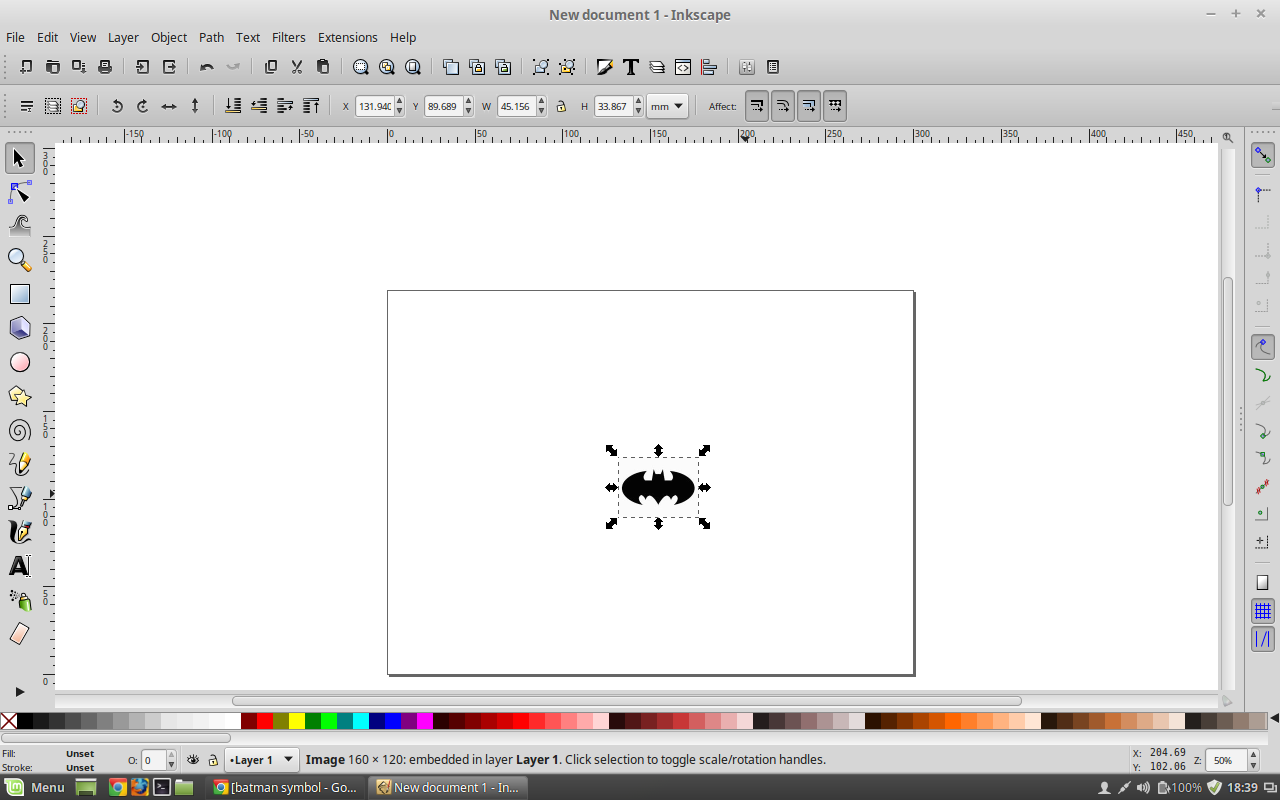
Task: Select the Tweak tool
Action: [19, 226]
